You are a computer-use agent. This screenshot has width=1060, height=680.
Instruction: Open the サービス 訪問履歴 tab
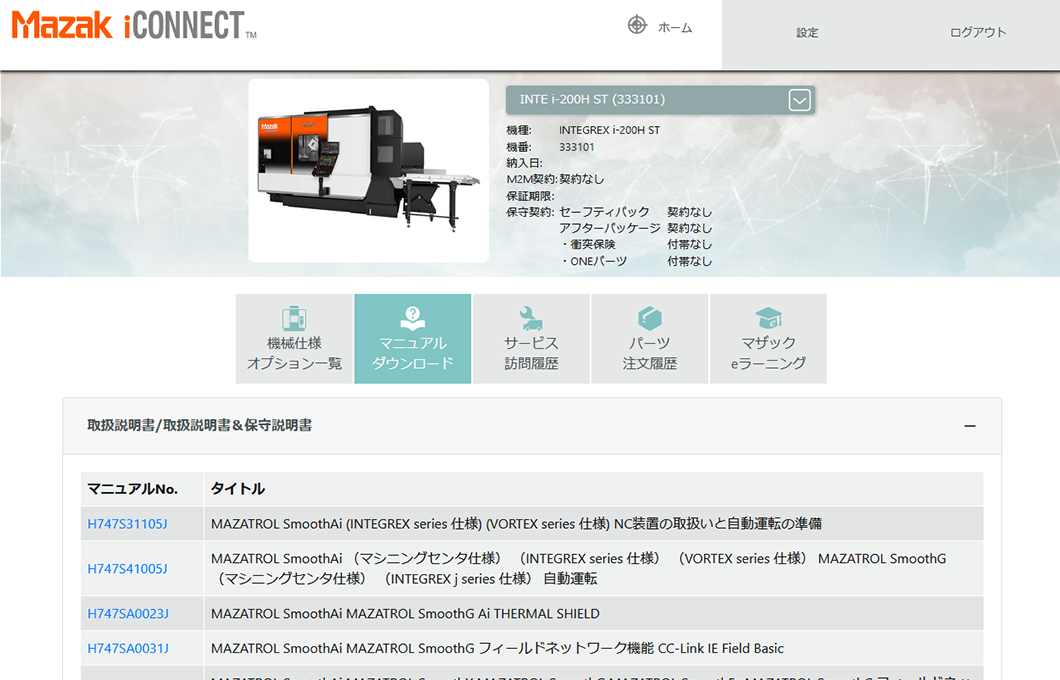pyautogui.click(x=531, y=339)
